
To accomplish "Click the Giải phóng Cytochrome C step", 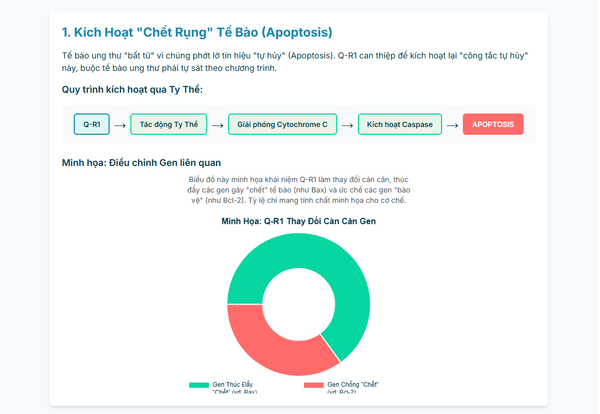I will (281, 125).
